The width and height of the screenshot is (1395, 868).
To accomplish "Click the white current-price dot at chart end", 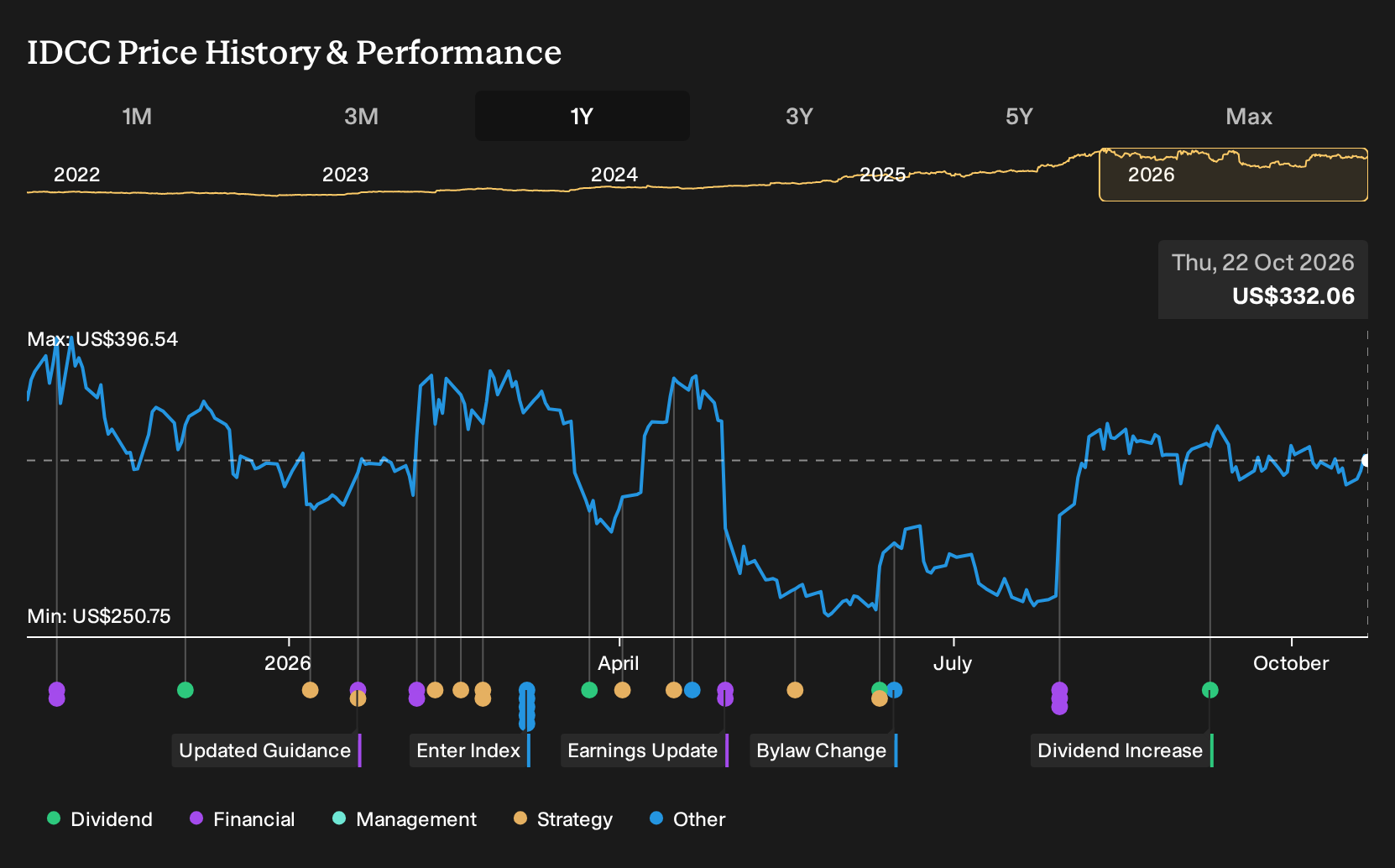I will [x=1366, y=460].
